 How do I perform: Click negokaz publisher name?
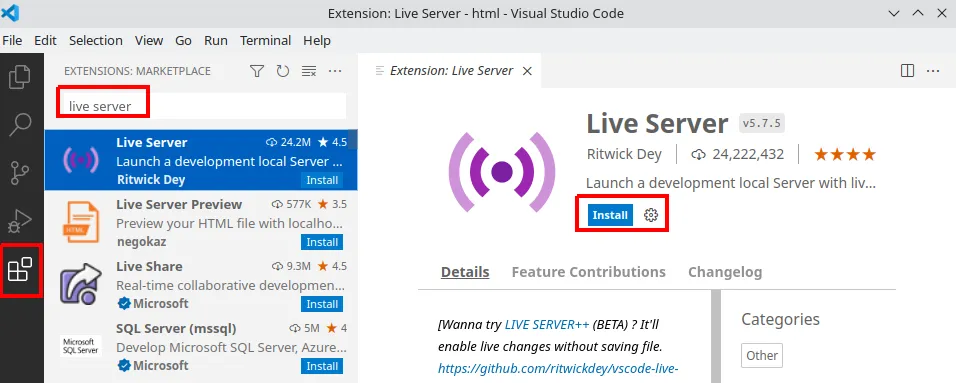coord(141,242)
